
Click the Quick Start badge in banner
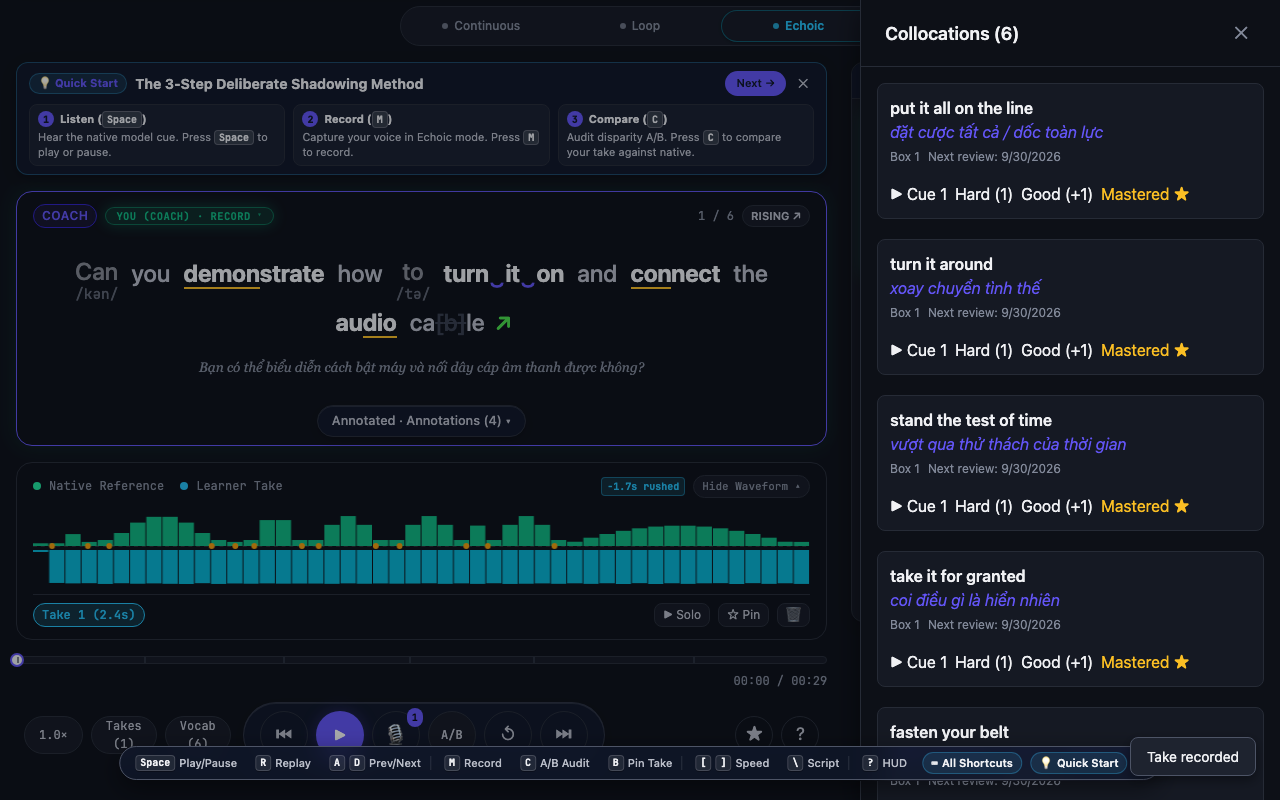coord(79,84)
